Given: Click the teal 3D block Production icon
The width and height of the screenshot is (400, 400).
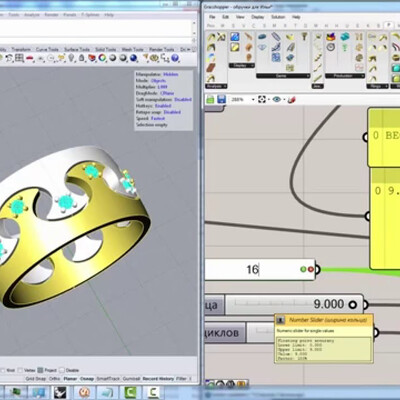Looking at the screenshot, I should 345,36.
